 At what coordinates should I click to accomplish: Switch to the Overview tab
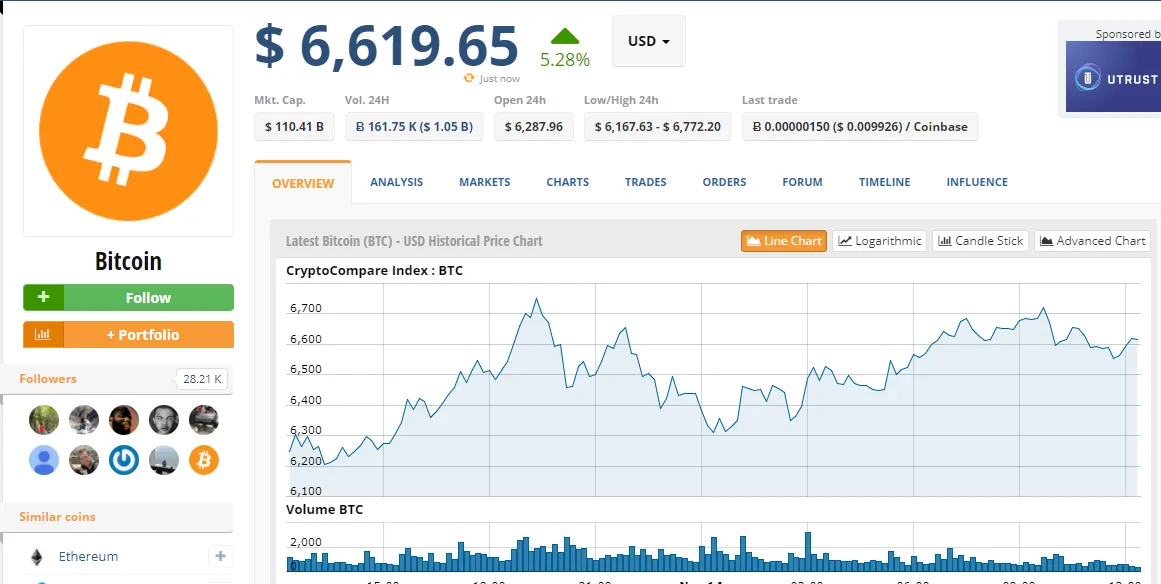click(x=303, y=183)
